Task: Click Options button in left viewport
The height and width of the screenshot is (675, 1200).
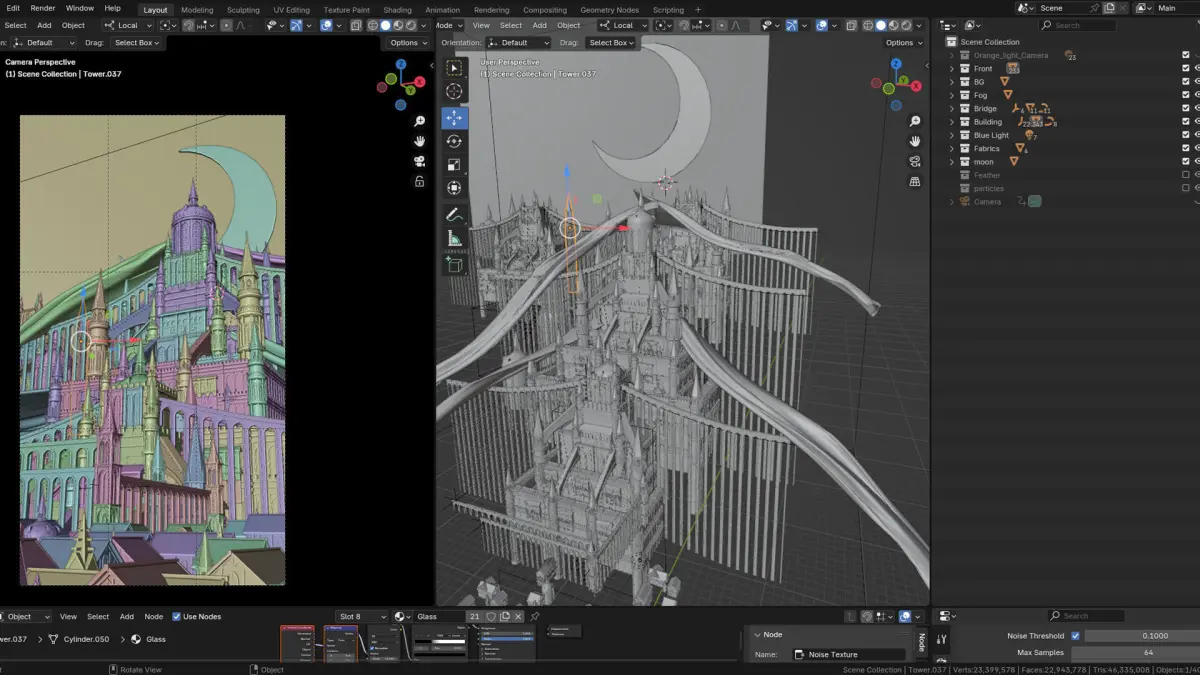Action: point(408,43)
